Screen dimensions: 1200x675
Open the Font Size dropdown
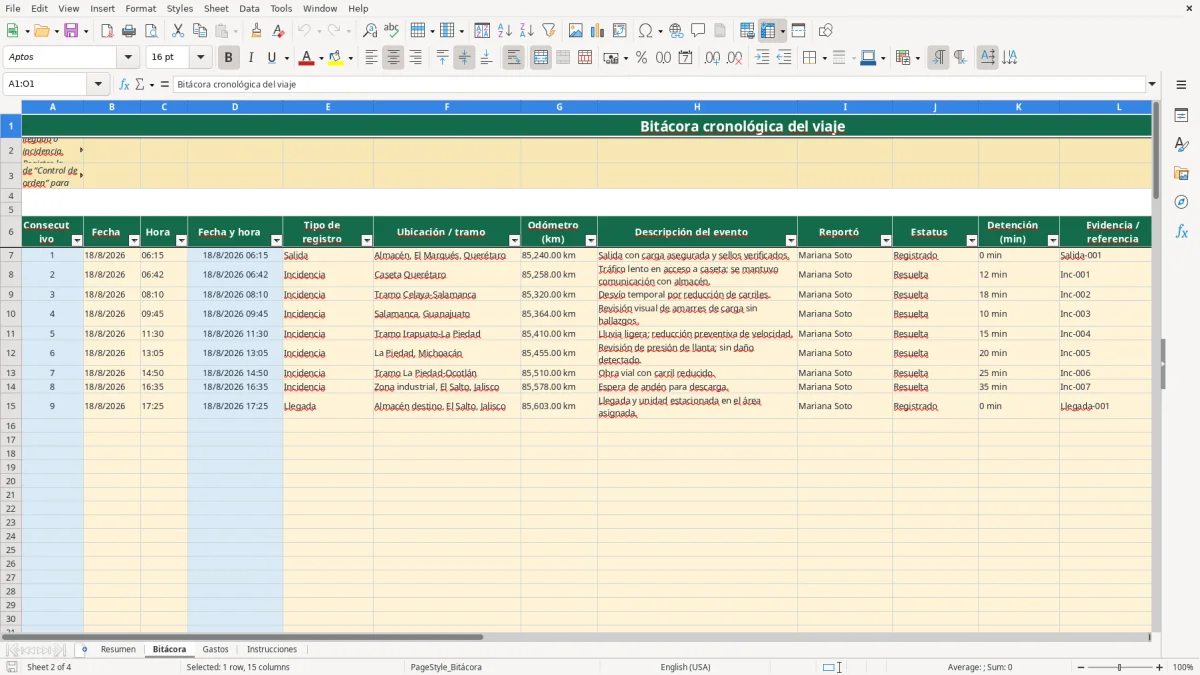200,57
